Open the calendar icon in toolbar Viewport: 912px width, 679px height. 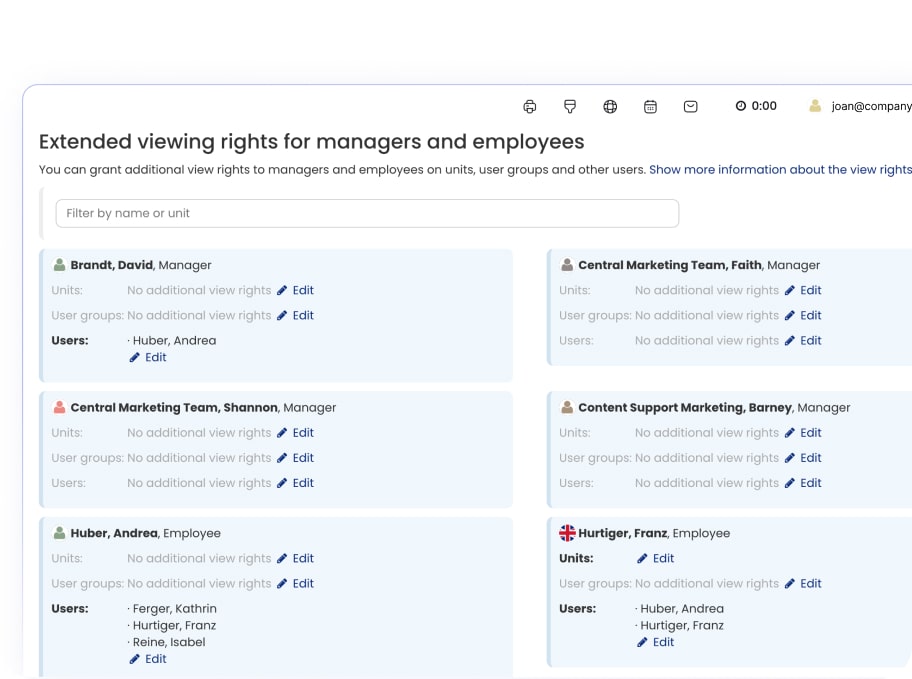point(650,106)
